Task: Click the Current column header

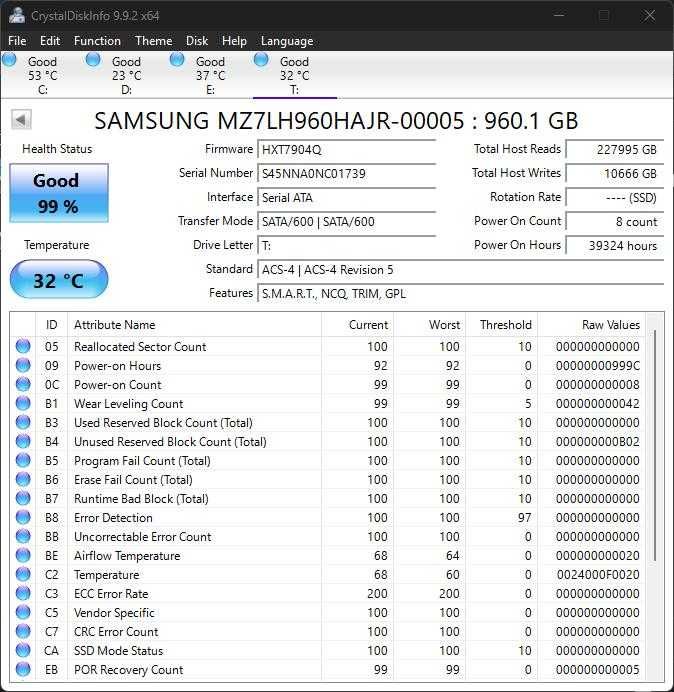Action: pos(358,325)
